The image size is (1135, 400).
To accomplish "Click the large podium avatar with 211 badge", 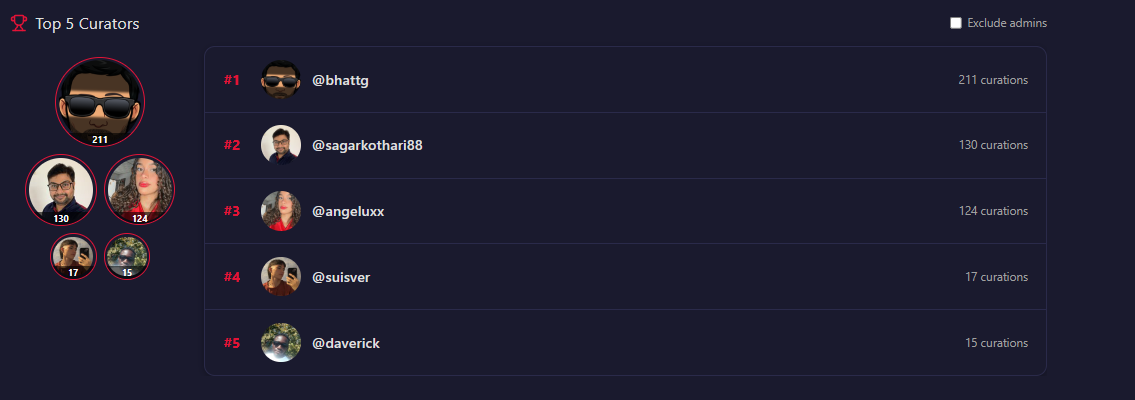I will (x=100, y=102).
